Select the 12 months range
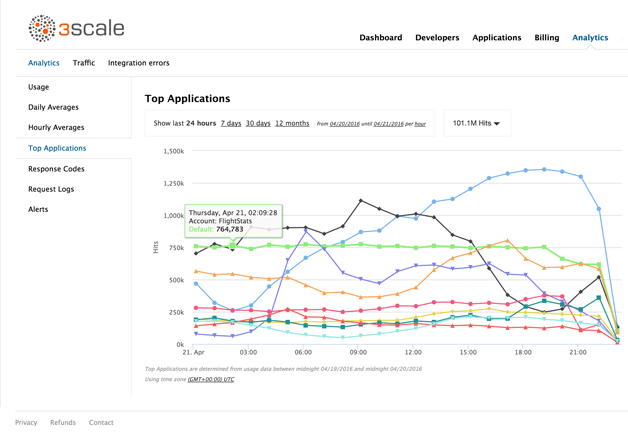Viewport: 628px width, 436px height. tap(291, 123)
